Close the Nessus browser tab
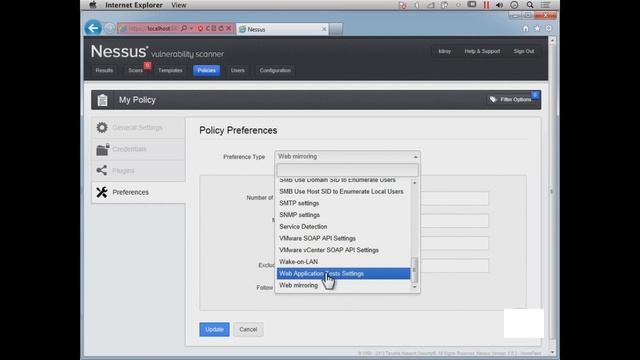 [x=324, y=29]
